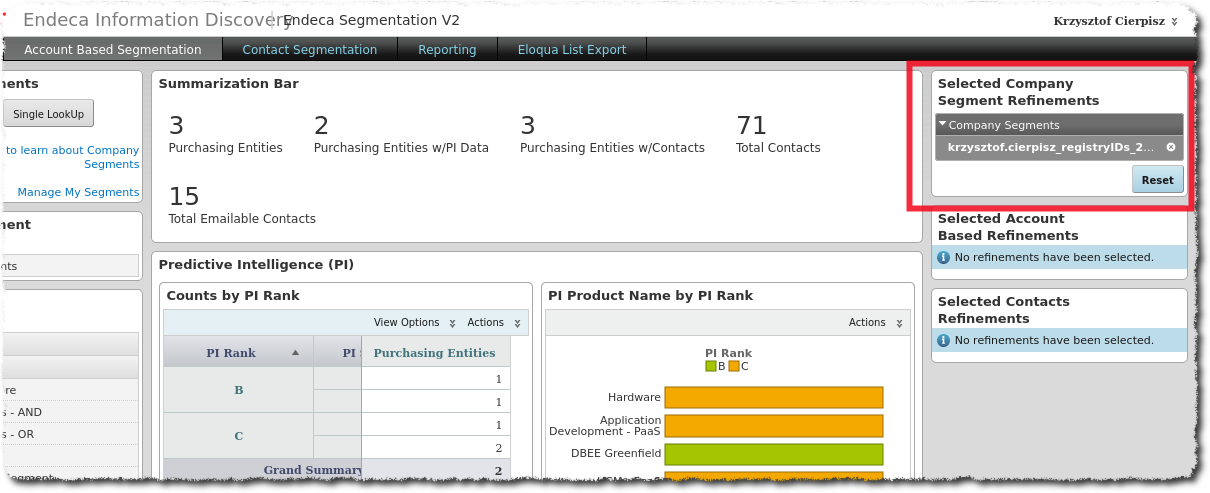Go to the Eloqua List Export tab

[571, 50]
